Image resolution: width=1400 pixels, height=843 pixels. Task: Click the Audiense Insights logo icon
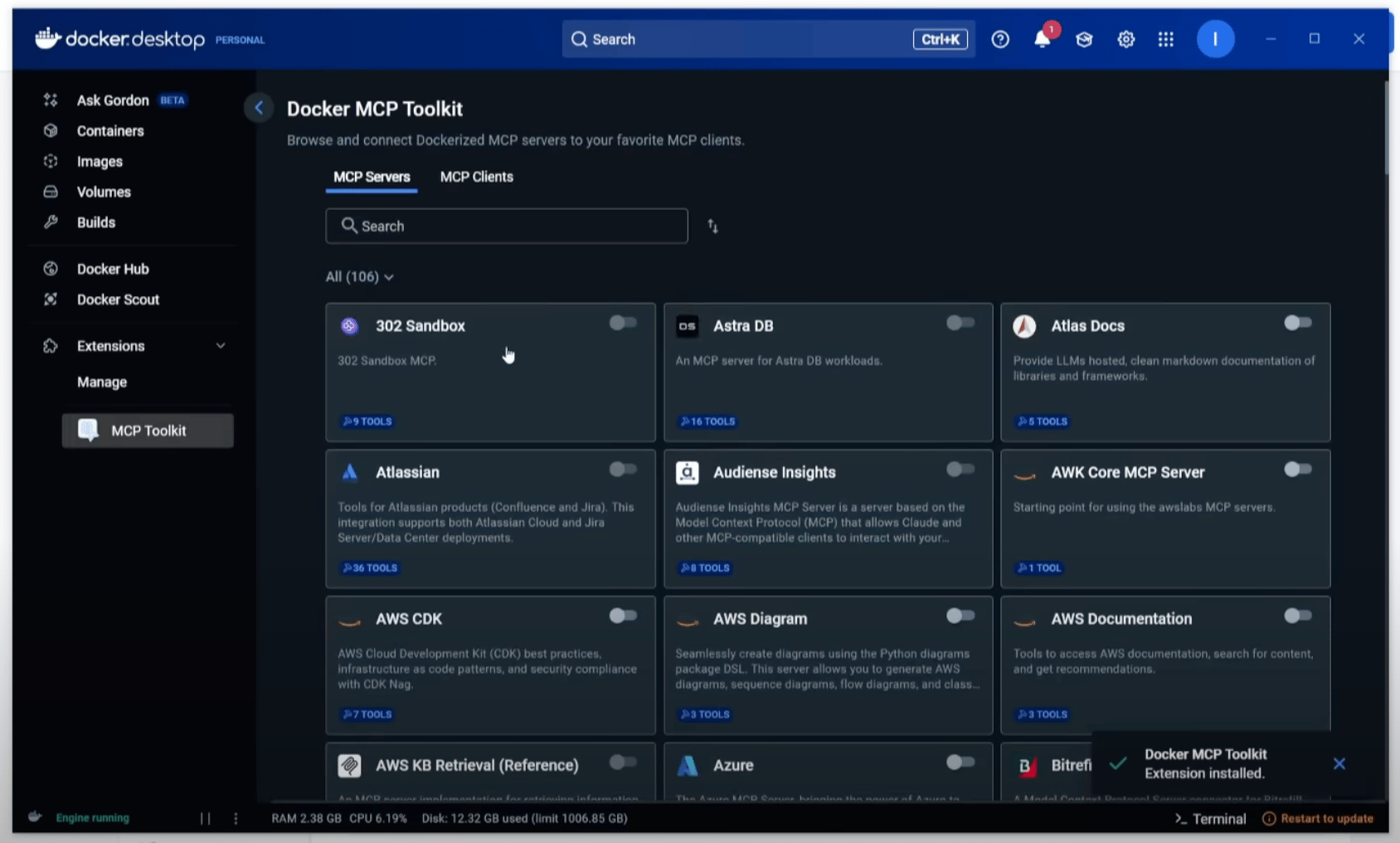pos(688,472)
